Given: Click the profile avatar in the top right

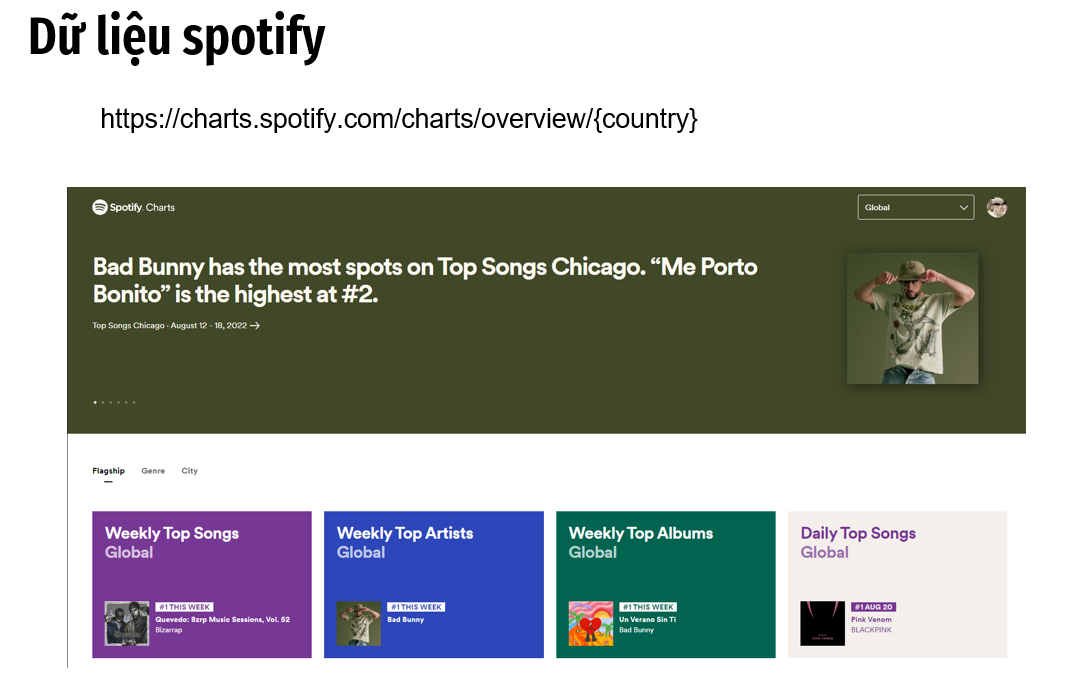Looking at the screenshot, I should [997, 207].
